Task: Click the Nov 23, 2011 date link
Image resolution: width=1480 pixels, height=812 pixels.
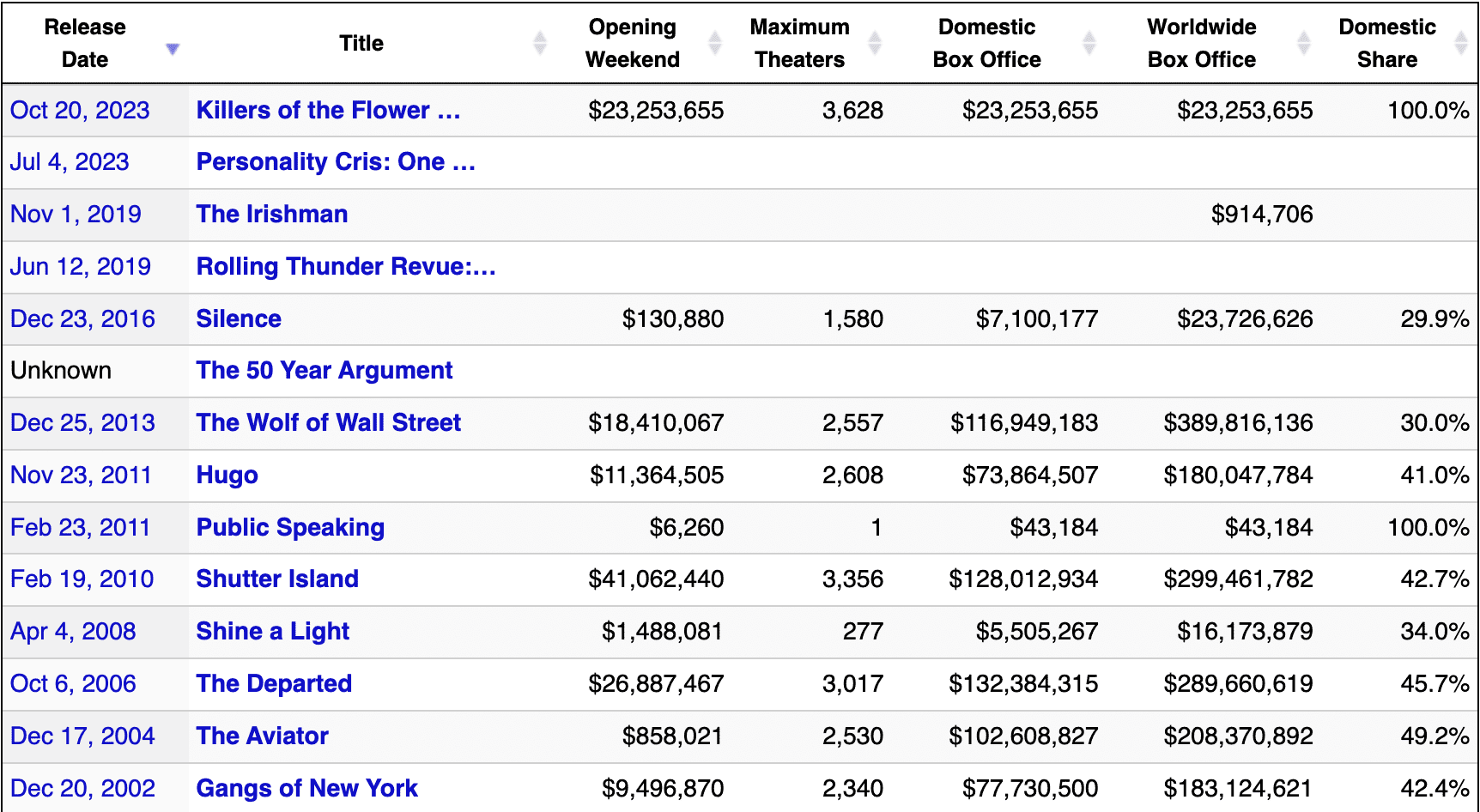Action: click(x=81, y=475)
